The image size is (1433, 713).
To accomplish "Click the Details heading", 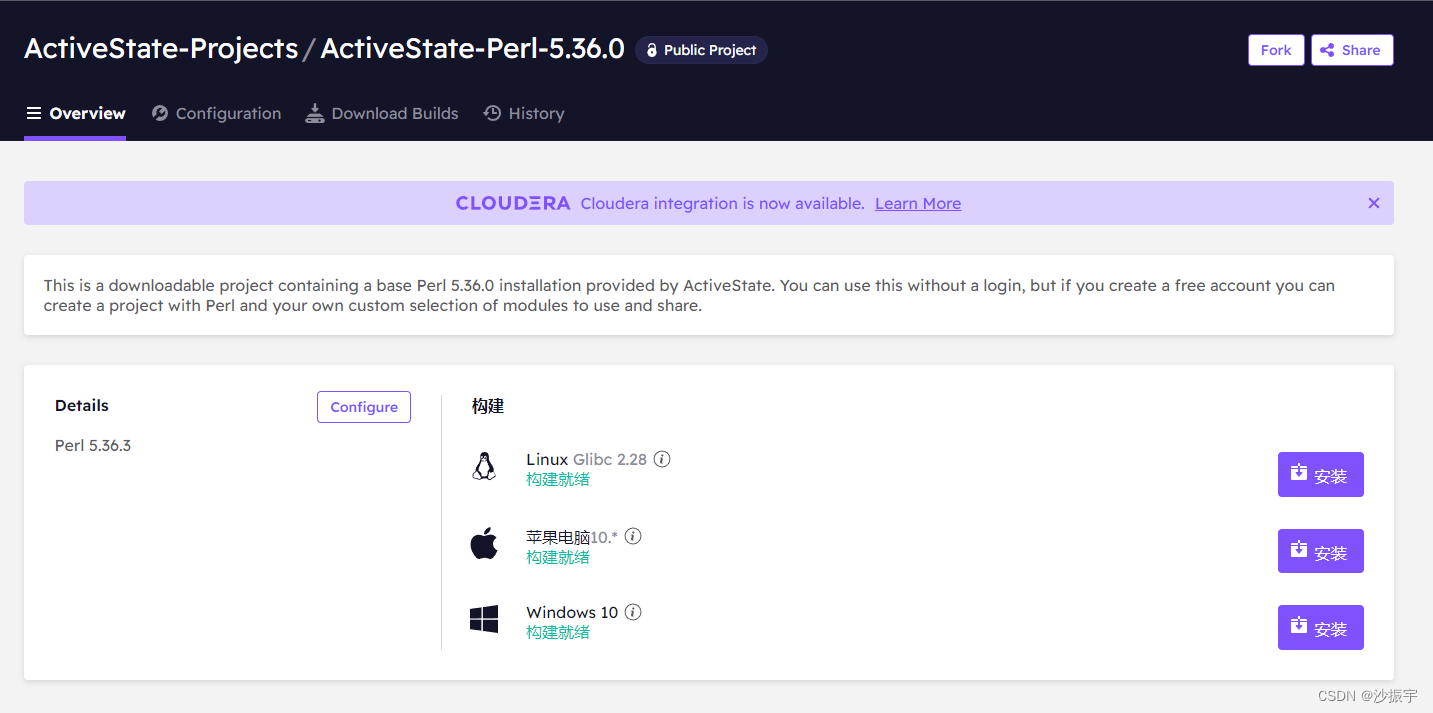I will pos(82,405).
